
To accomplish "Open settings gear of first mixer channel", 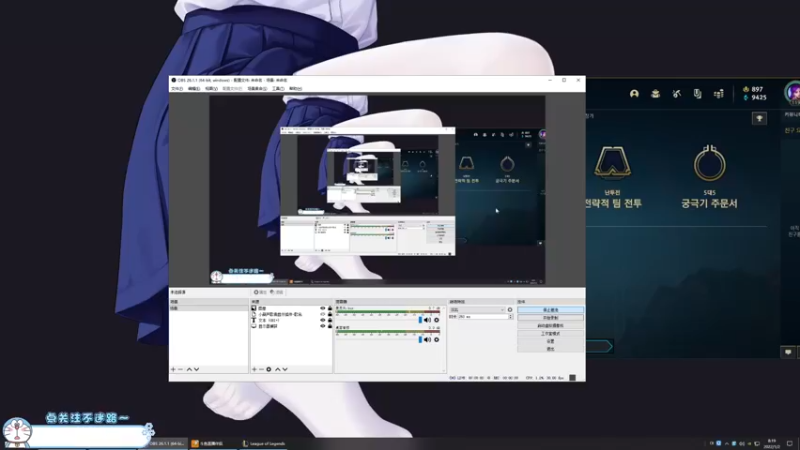I will pyautogui.click(x=436, y=320).
